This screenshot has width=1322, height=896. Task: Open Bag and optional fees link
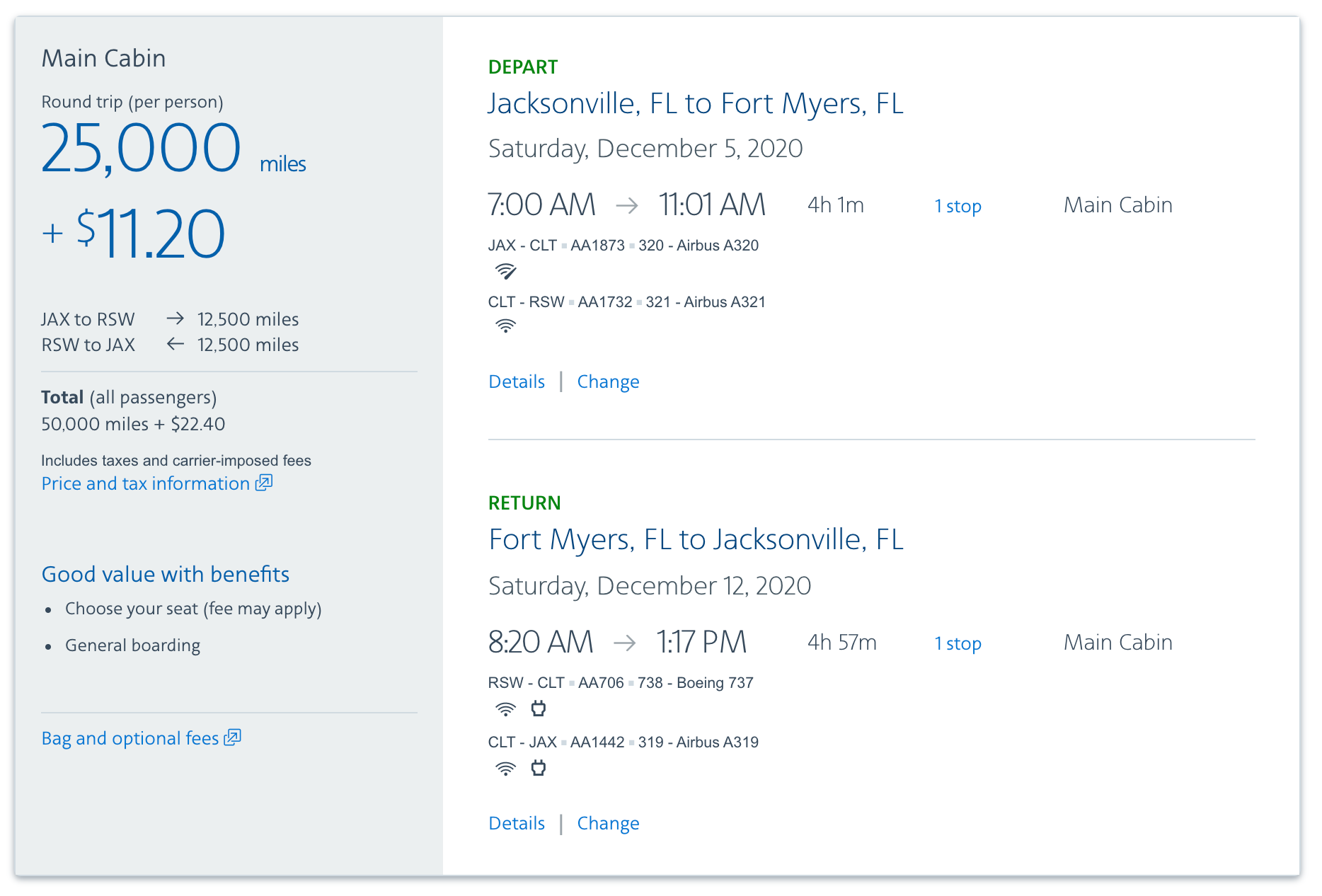[130, 738]
